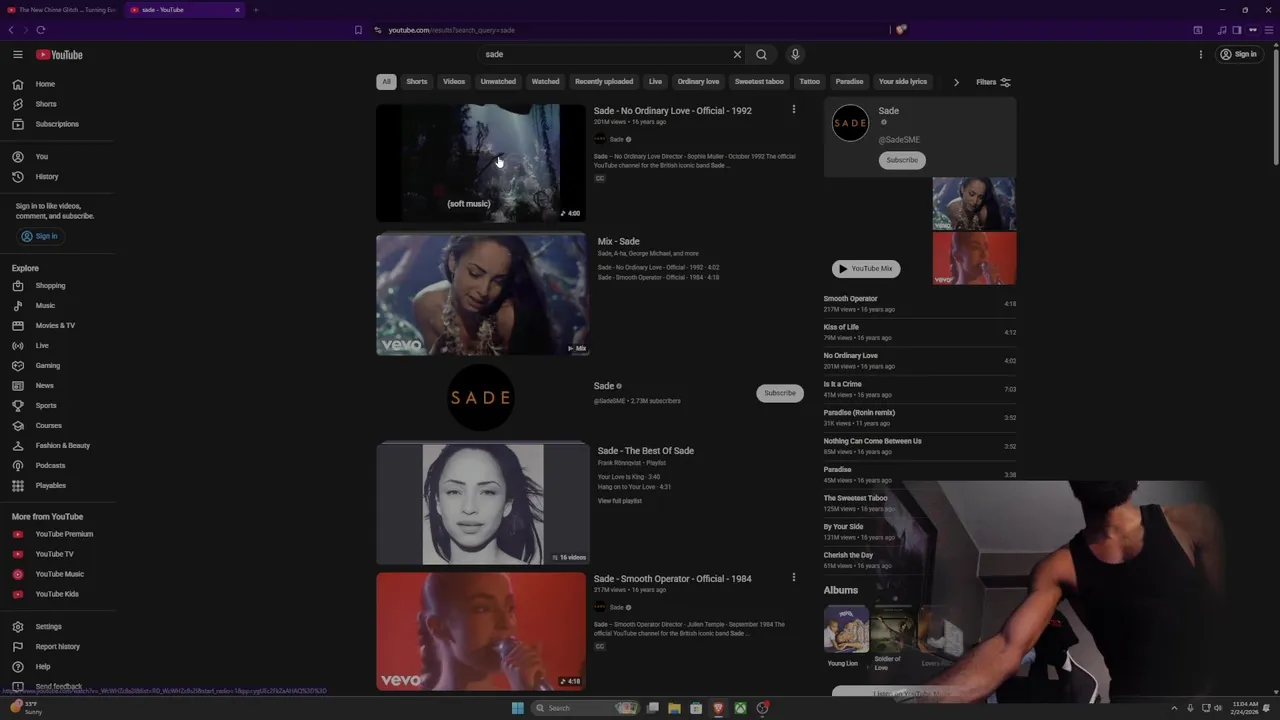The height and width of the screenshot is (720, 1280).
Task: Click the Sign in button at top right
Action: click(1238, 54)
